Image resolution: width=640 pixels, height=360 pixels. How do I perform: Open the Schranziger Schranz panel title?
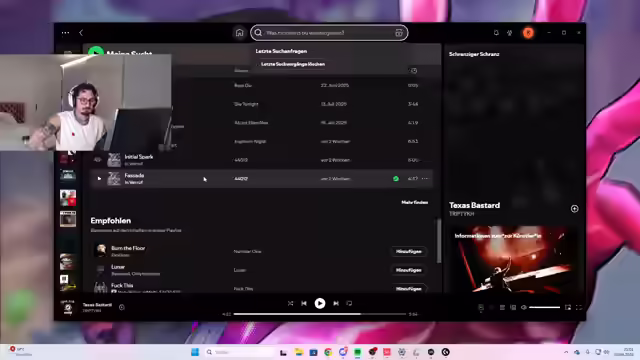474,54
